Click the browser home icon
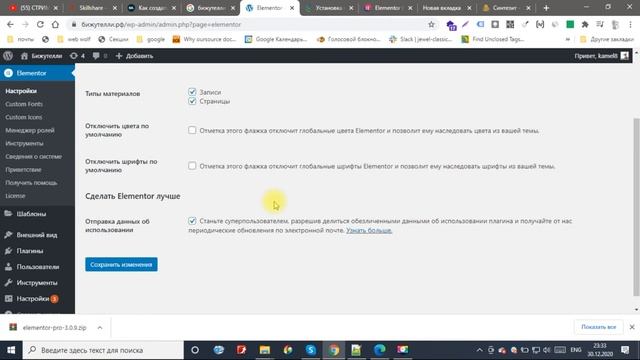The width and height of the screenshot is (640, 360). pos(55,24)
